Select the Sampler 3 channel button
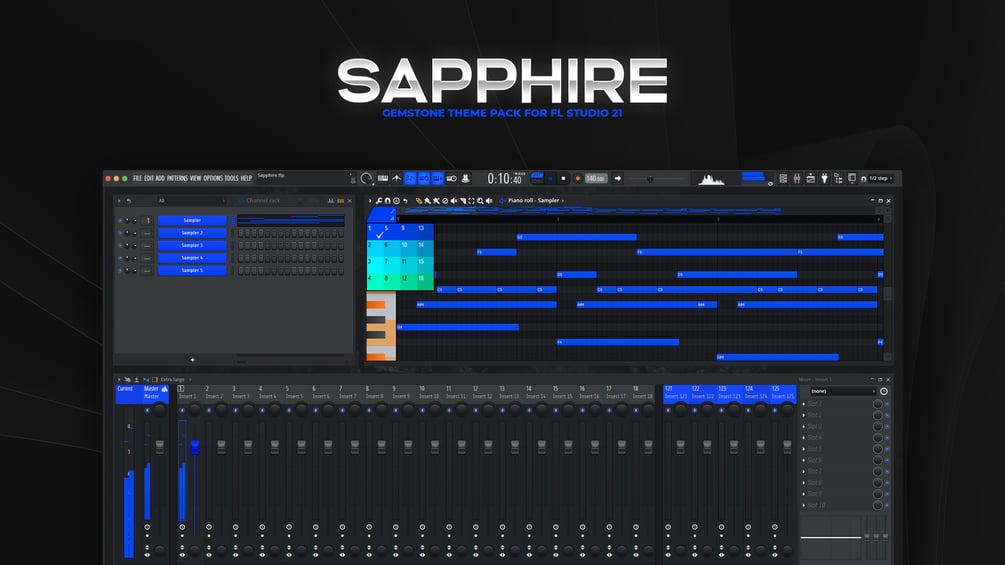The height and width of the screenshot is (565, 1005). (x=192, y=245)
